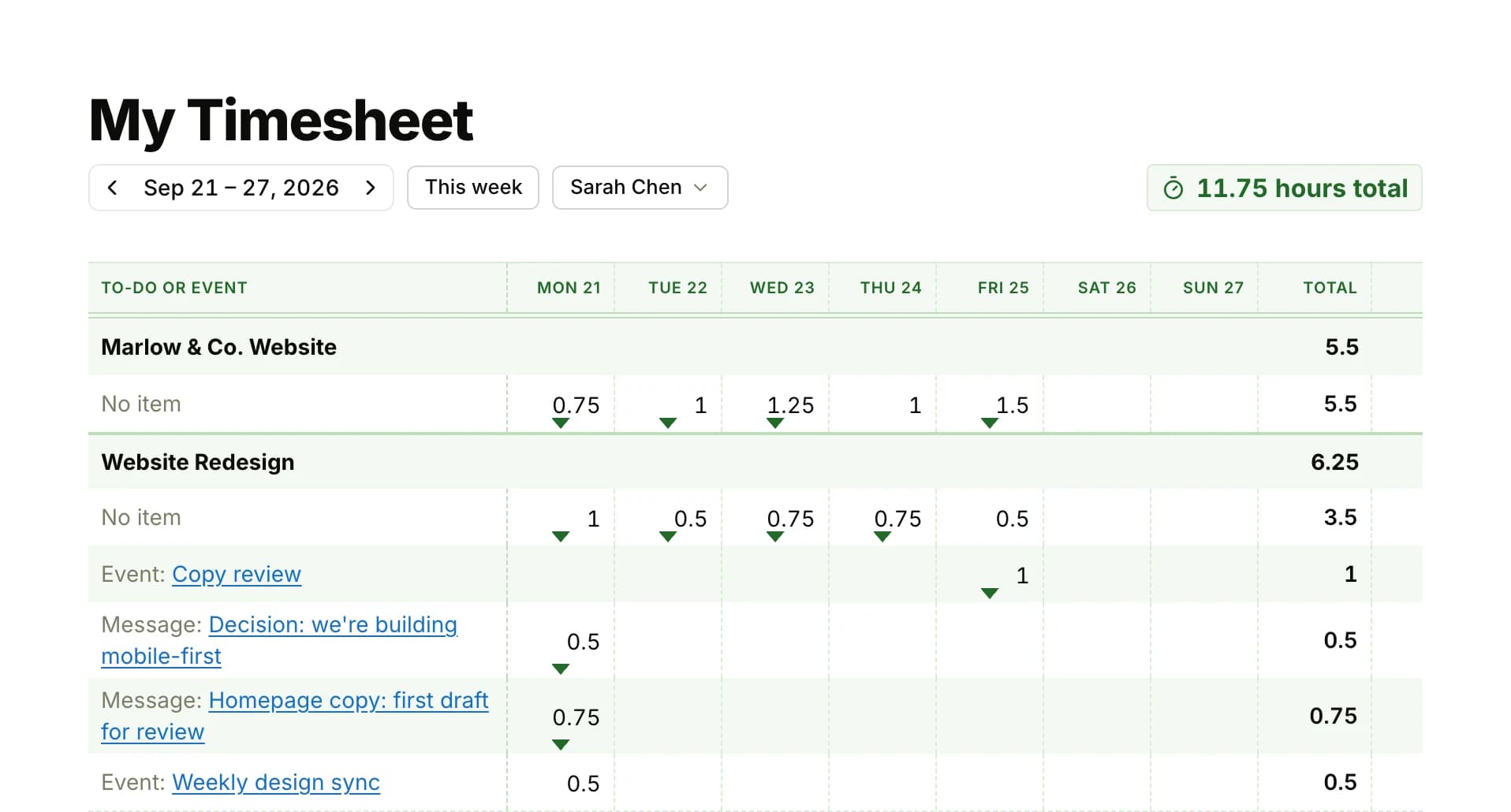Click Marlow No item Thursday value 1
Image resolution: width=1511 pixels, height=812 pixels.
[915, 405]
